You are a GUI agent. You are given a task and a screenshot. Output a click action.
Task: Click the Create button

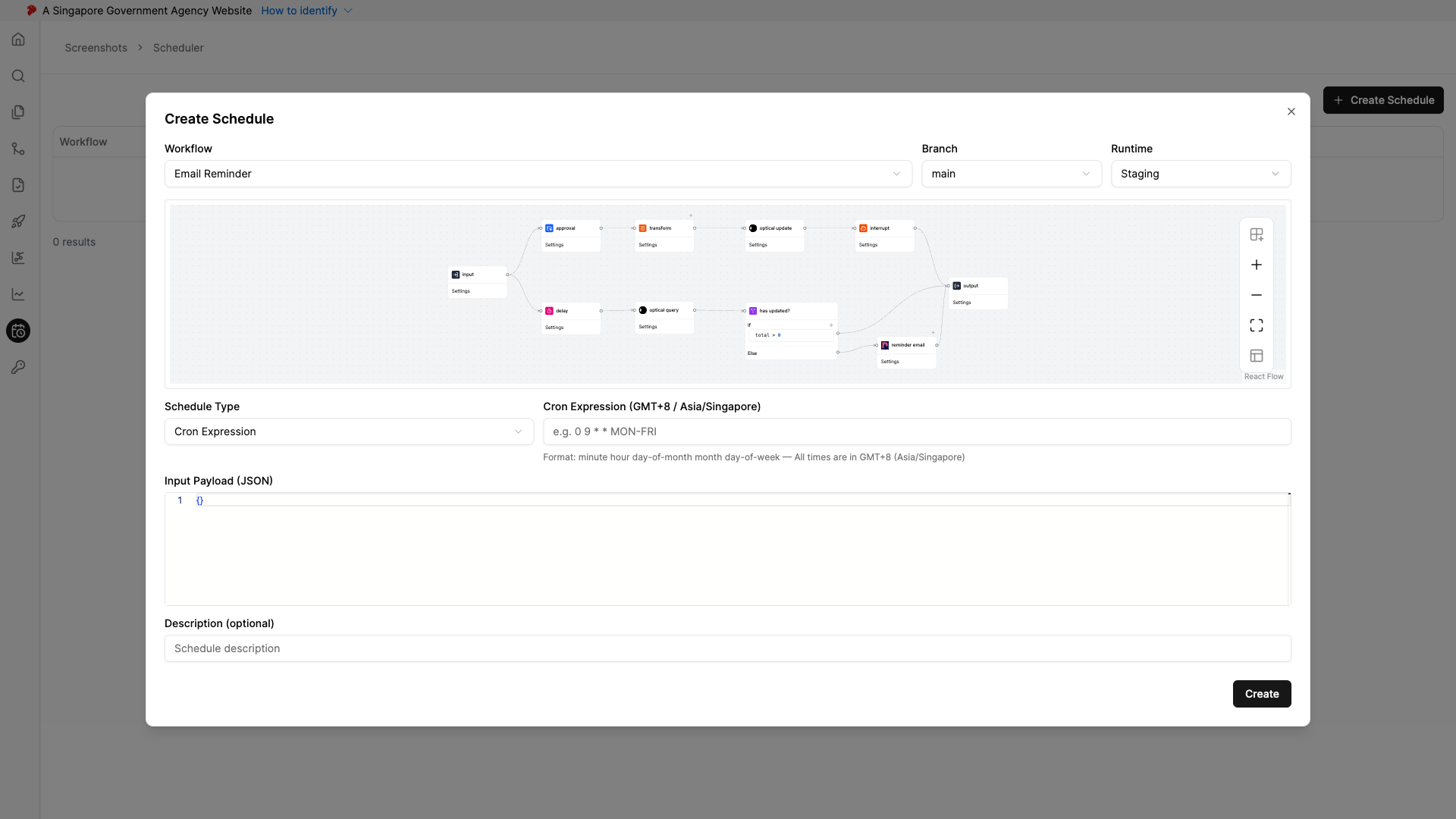pos(1262,694)
